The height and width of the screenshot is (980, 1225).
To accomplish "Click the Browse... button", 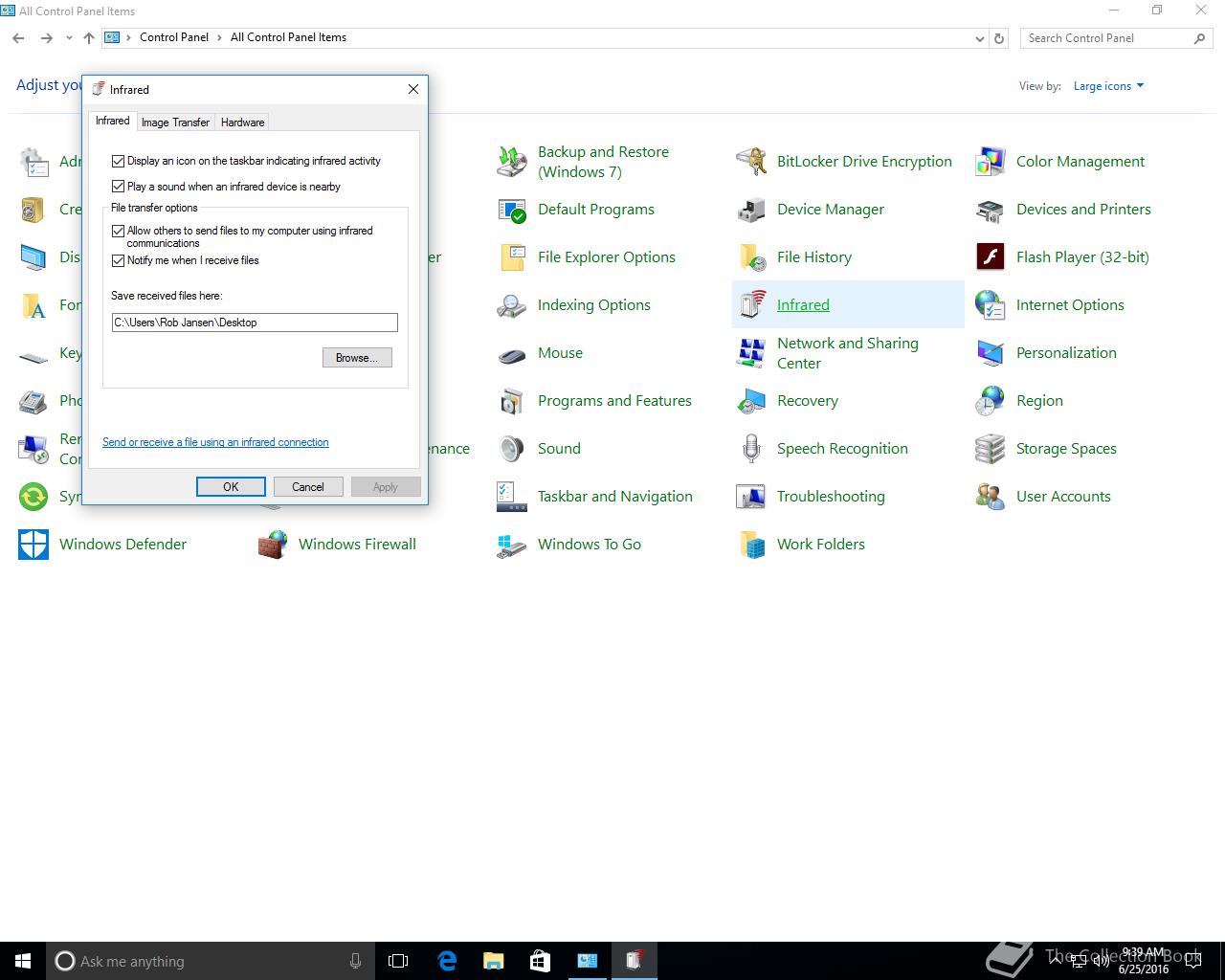I will (x=357, y=358).
